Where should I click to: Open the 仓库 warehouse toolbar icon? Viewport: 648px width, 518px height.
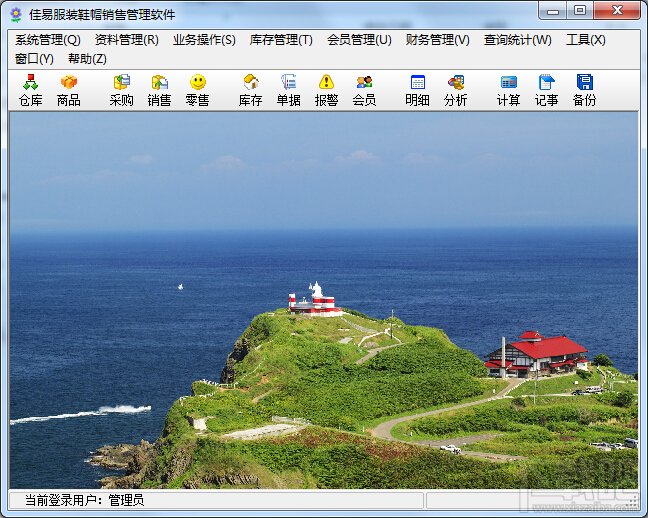[31, 91]
